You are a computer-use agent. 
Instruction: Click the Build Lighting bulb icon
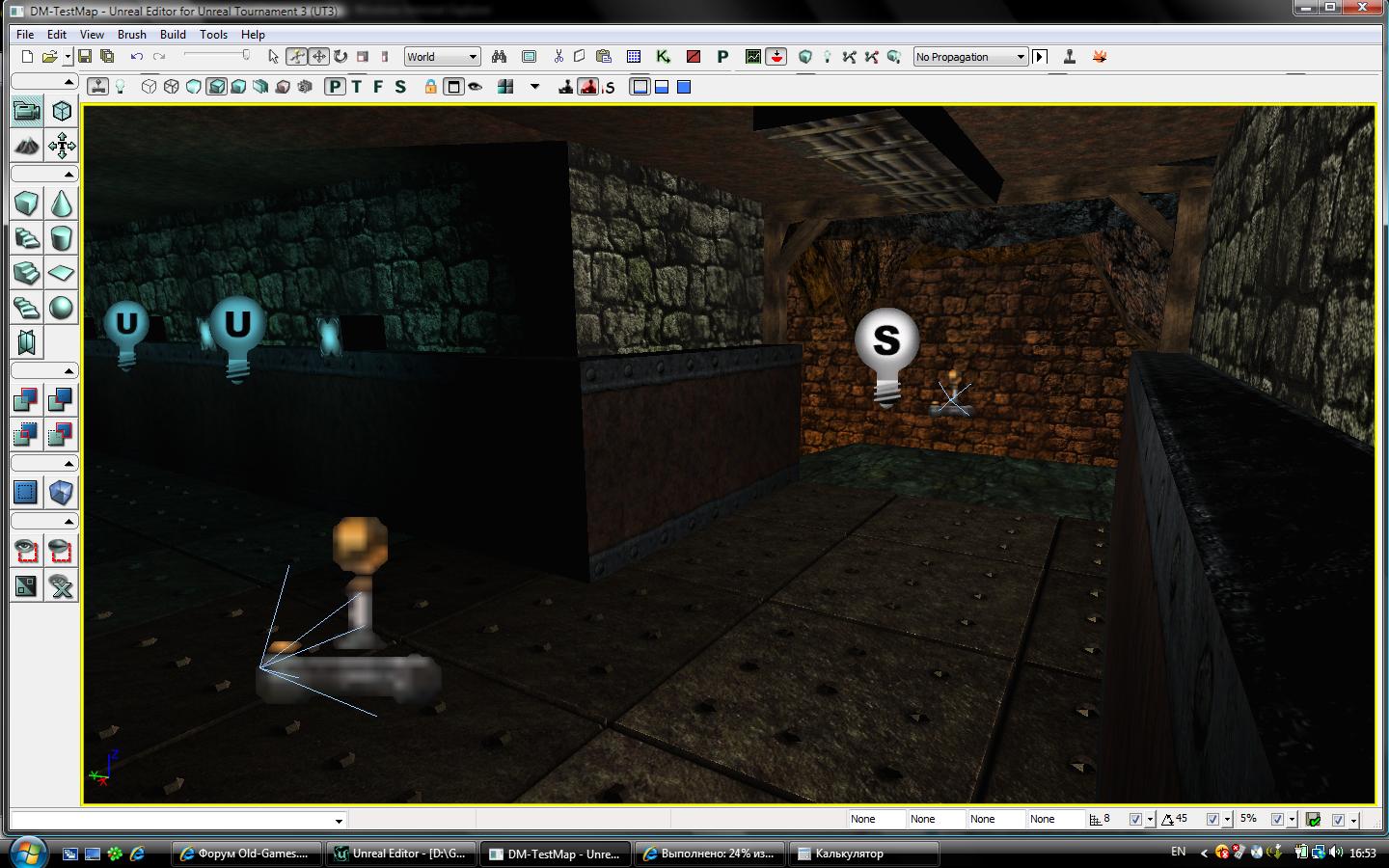coord(827,57)
